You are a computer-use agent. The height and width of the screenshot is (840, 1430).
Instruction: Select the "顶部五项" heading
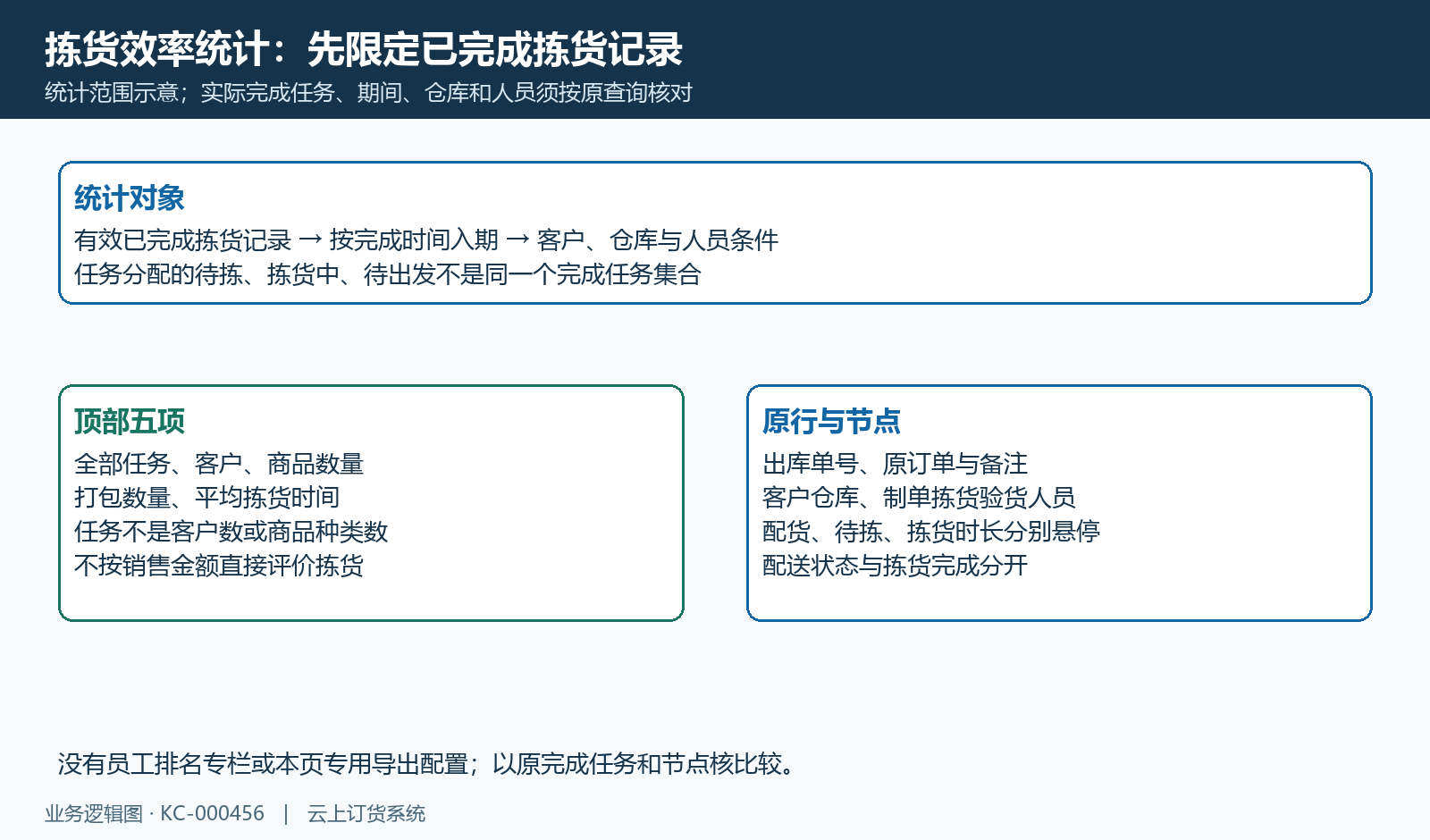click(130, 422)
